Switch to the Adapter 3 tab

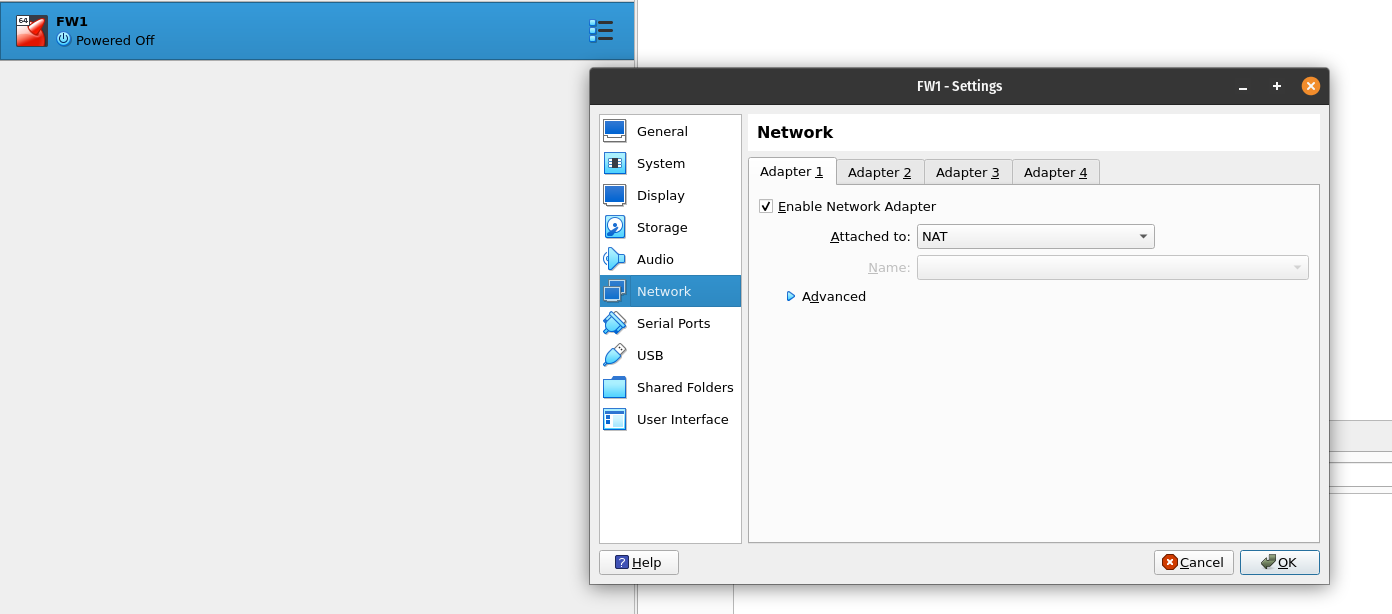click(x=968, y=172)
